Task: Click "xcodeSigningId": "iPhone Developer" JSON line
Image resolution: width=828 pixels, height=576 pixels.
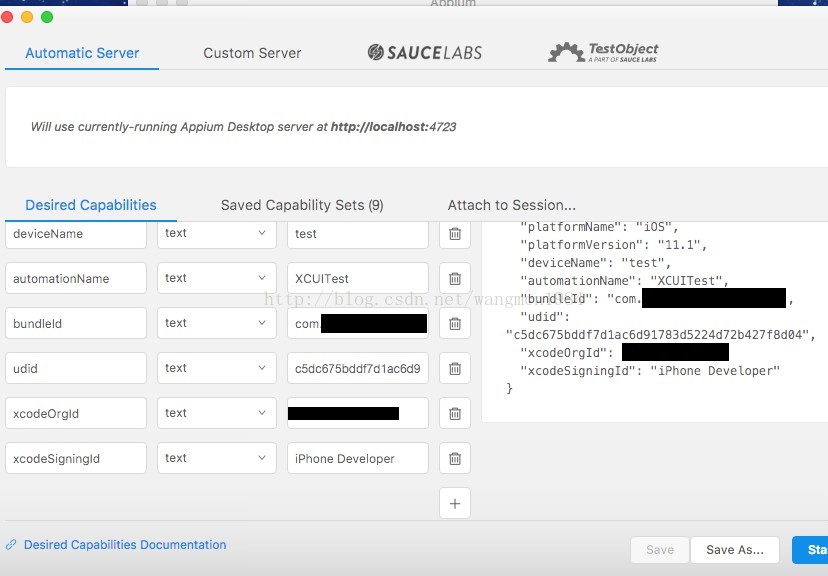Action: click(650, 371)
